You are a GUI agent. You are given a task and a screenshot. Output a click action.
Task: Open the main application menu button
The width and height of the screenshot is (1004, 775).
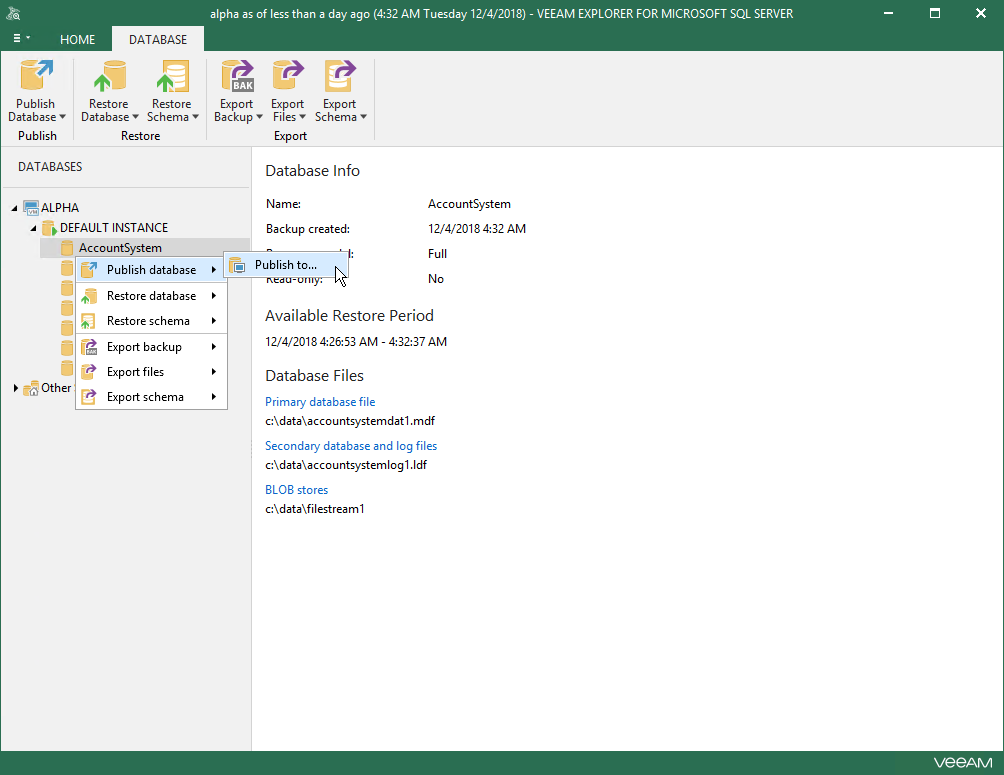(x=21, y=38)
